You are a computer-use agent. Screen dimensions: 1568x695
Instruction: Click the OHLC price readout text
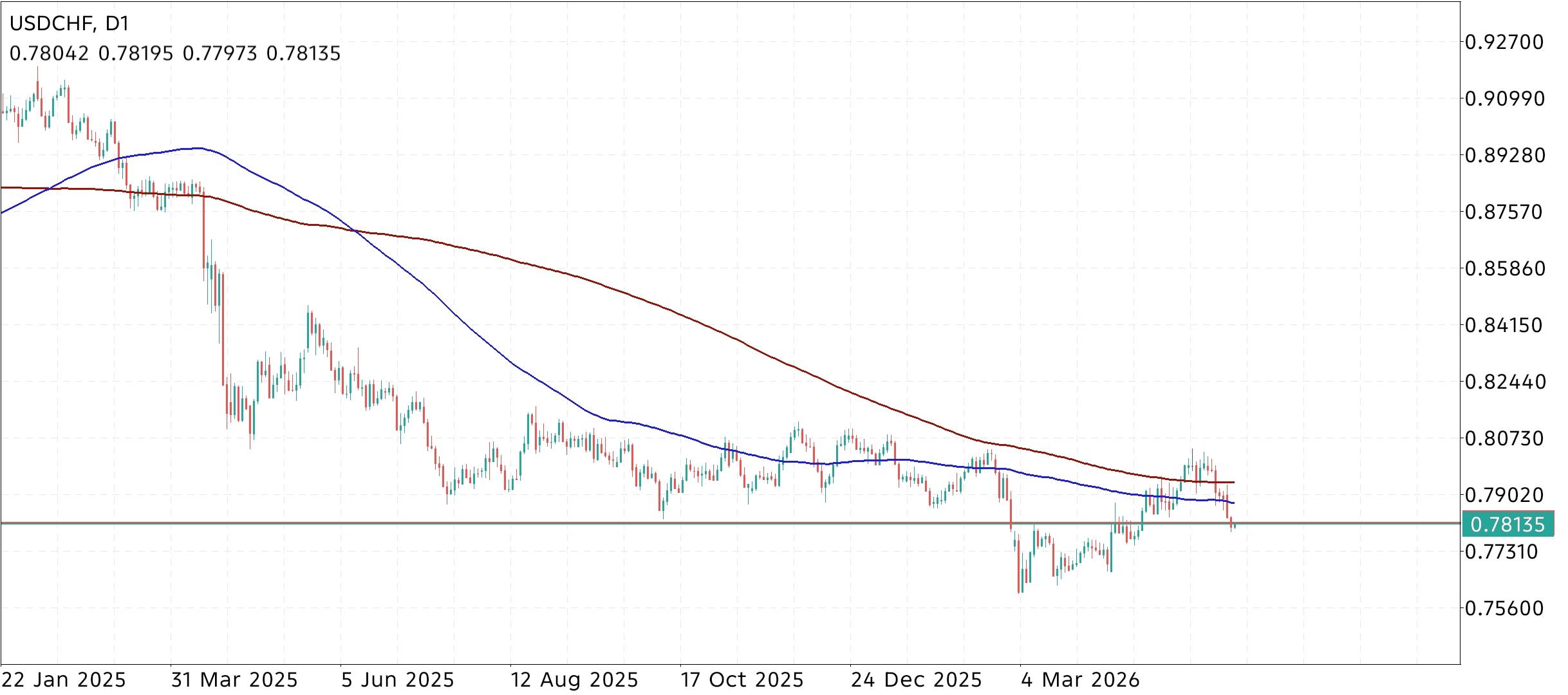click(174, 53)
